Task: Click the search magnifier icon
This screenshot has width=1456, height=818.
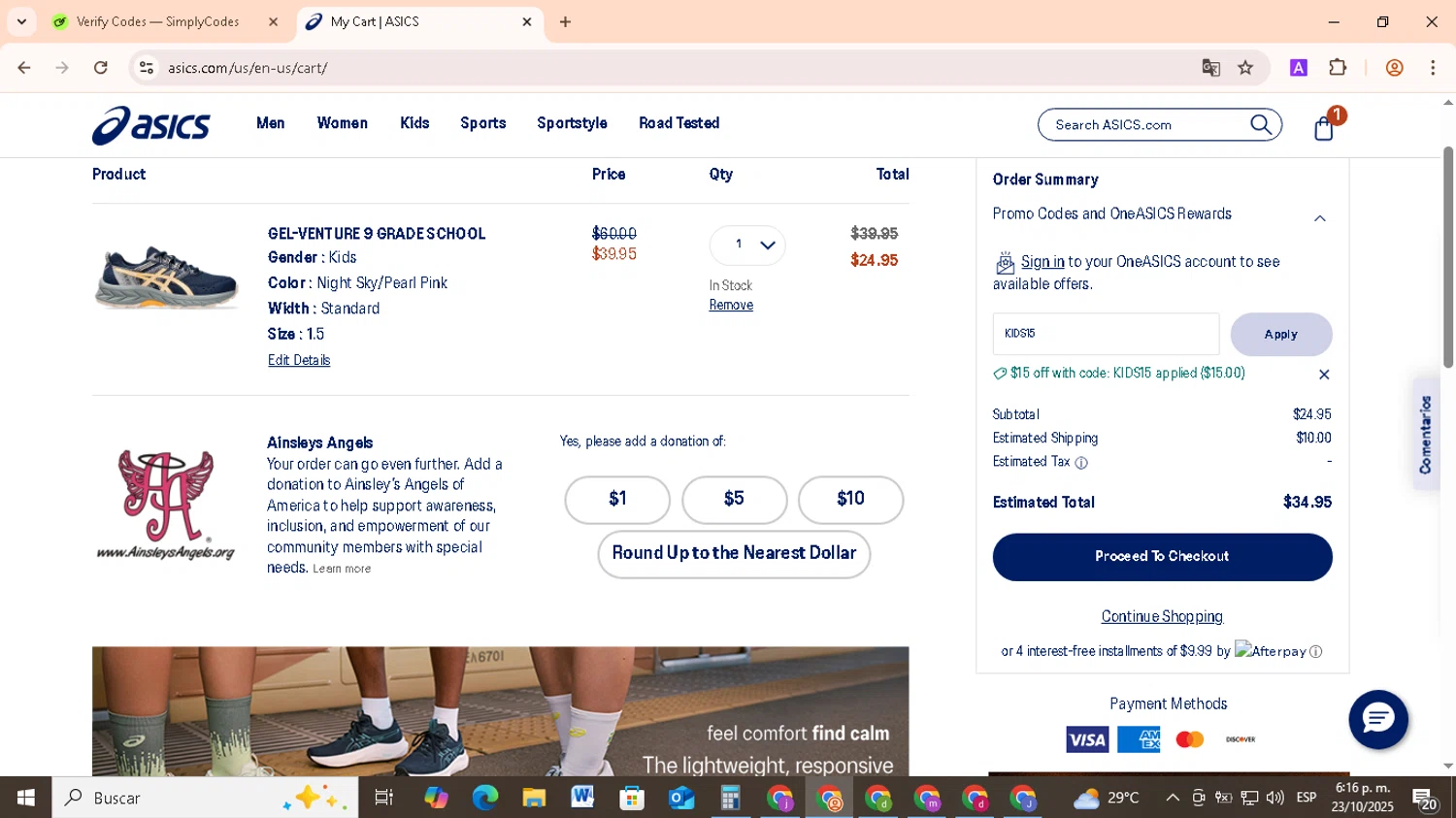Action: point(1261,124)
